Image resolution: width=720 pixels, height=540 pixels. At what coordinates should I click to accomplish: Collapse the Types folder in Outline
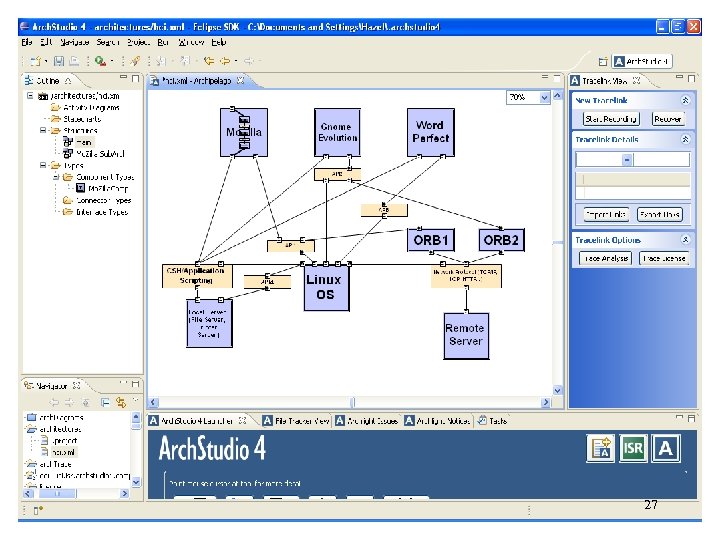[x=43, y=165]
